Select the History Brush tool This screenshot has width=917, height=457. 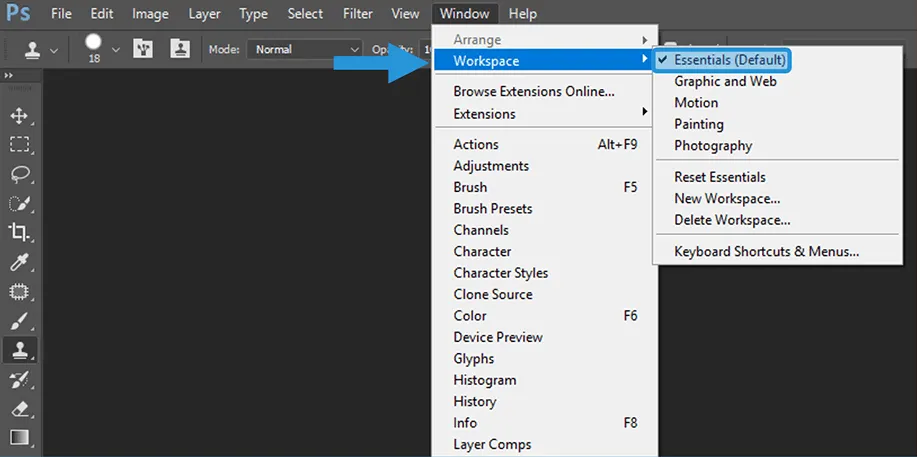coord(19,380)
